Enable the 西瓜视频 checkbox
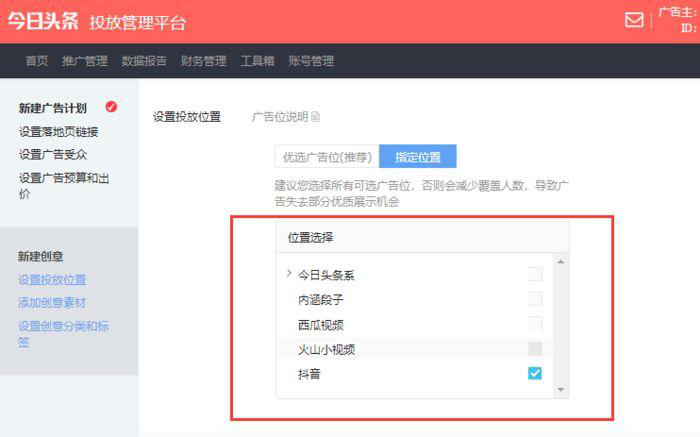700x437 pixels. click(x=535, y=324)
